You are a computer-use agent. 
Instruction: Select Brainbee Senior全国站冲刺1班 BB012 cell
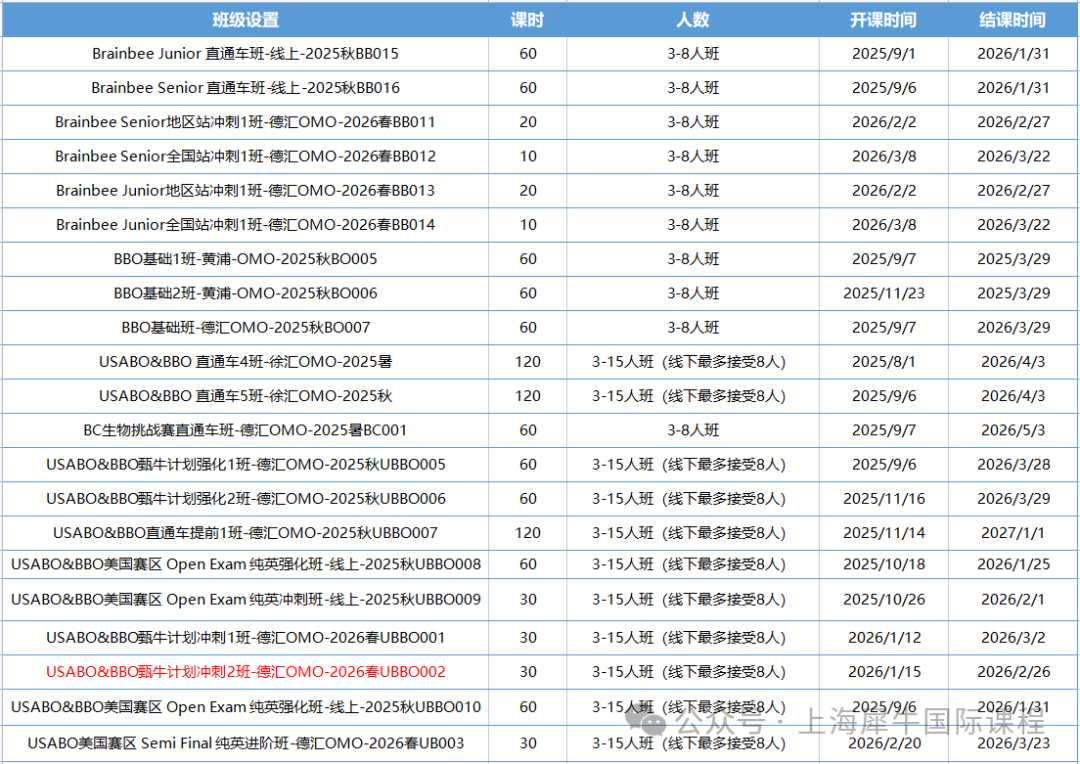pyautogui.click(x=245, y=156)
